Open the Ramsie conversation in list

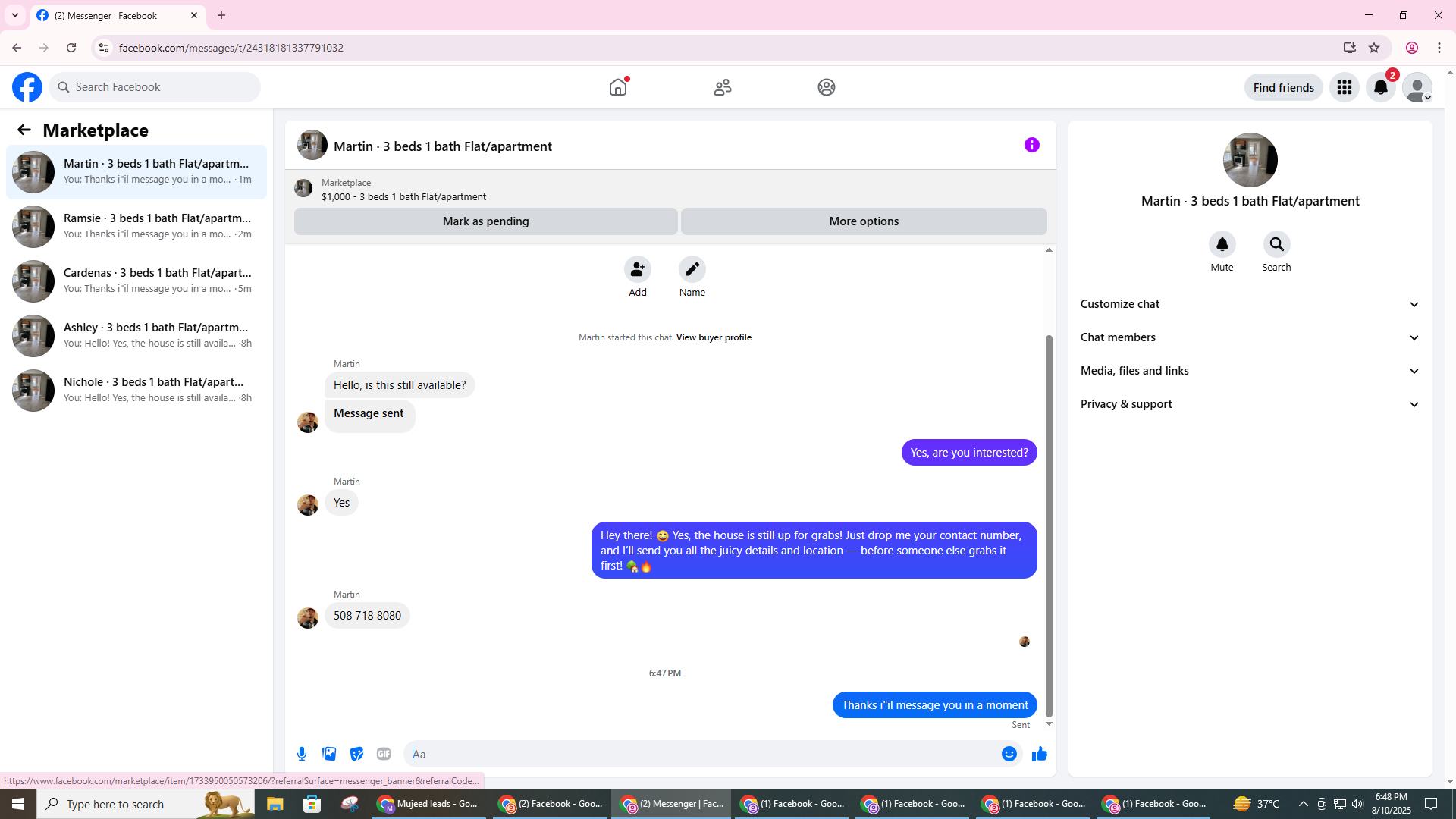(x=136, y=226)
